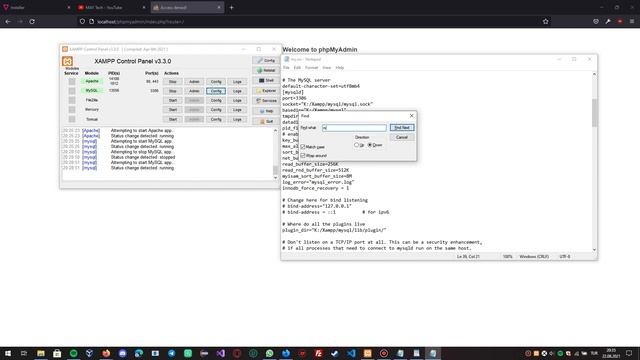Click Windows (CRLF) in the Notepad status bar
Viewport: 640px width, 360px height.
pyautogui.click(x=534, y=257)
